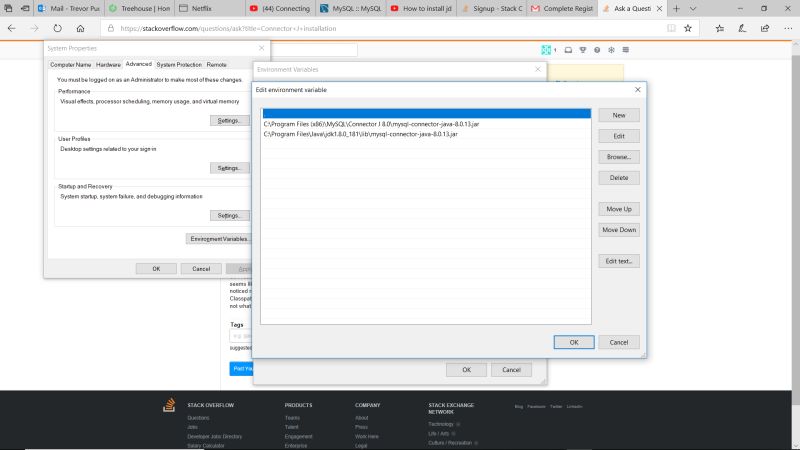
Task: Open Stack Overflow achievements trophy icon
Action: [x=583, y=50]
